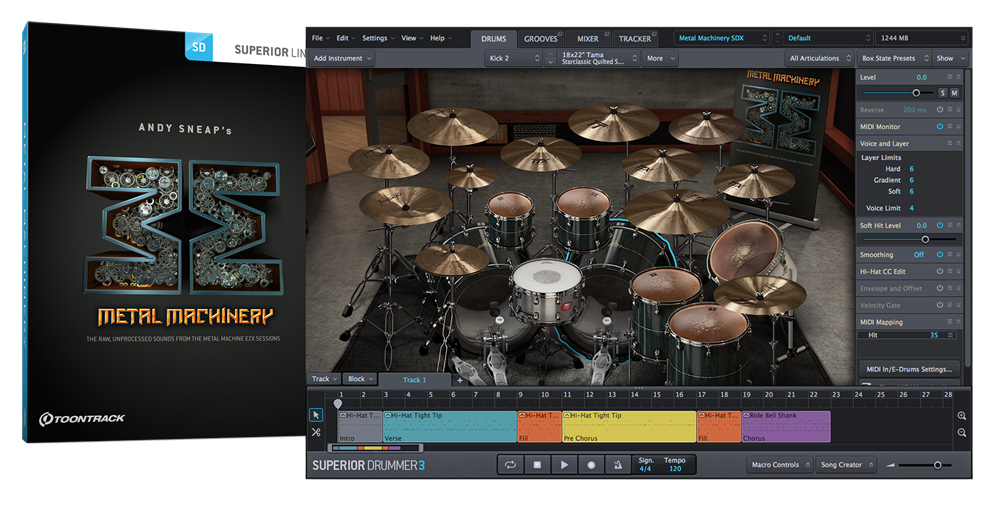Open the Add Instrument dropdown
Image resolution: width=1001 pixels, height=506 pixels.
tap(343, 58)
